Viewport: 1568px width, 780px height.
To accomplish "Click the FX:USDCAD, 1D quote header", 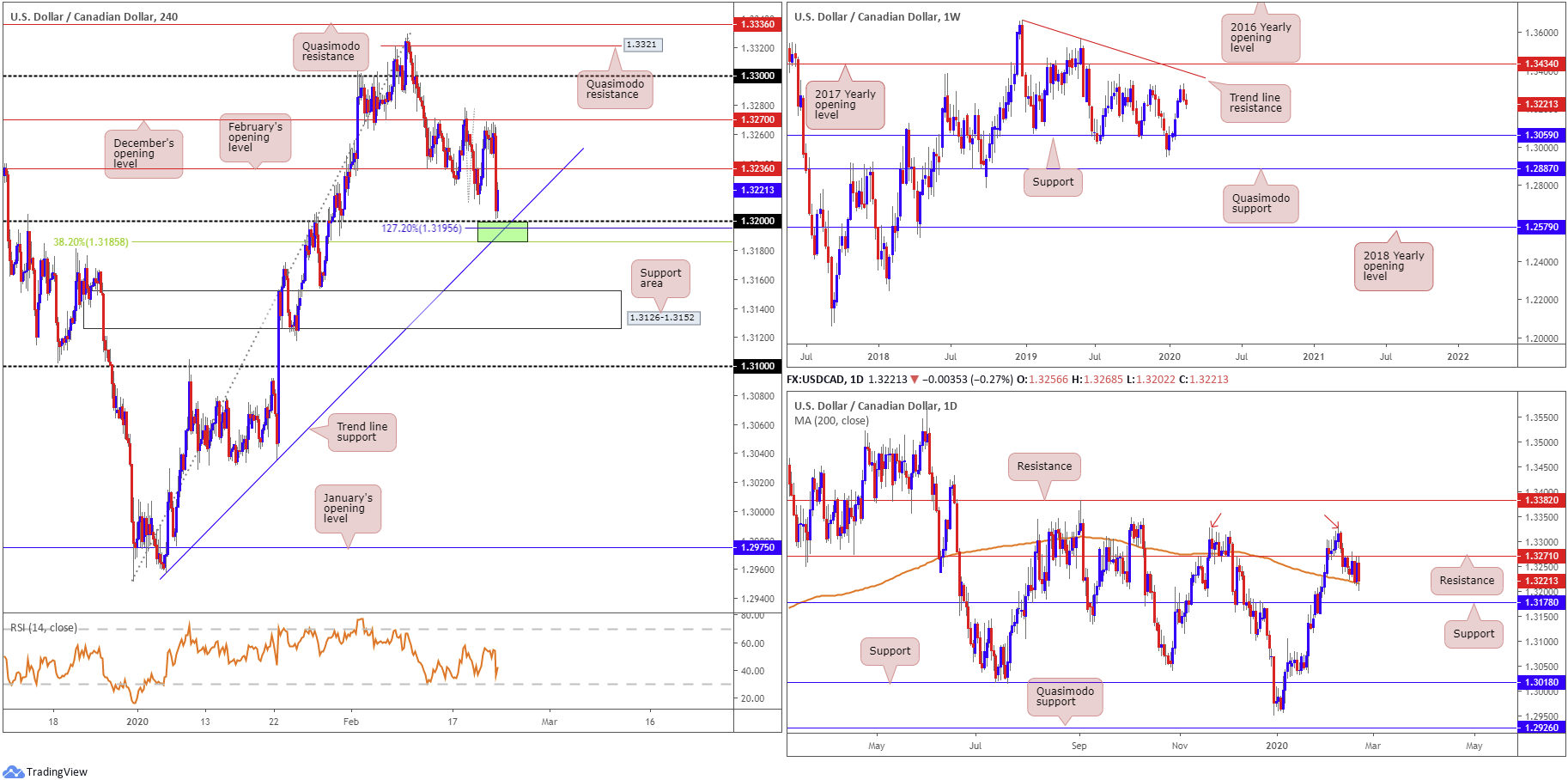I will [1007, 379].
